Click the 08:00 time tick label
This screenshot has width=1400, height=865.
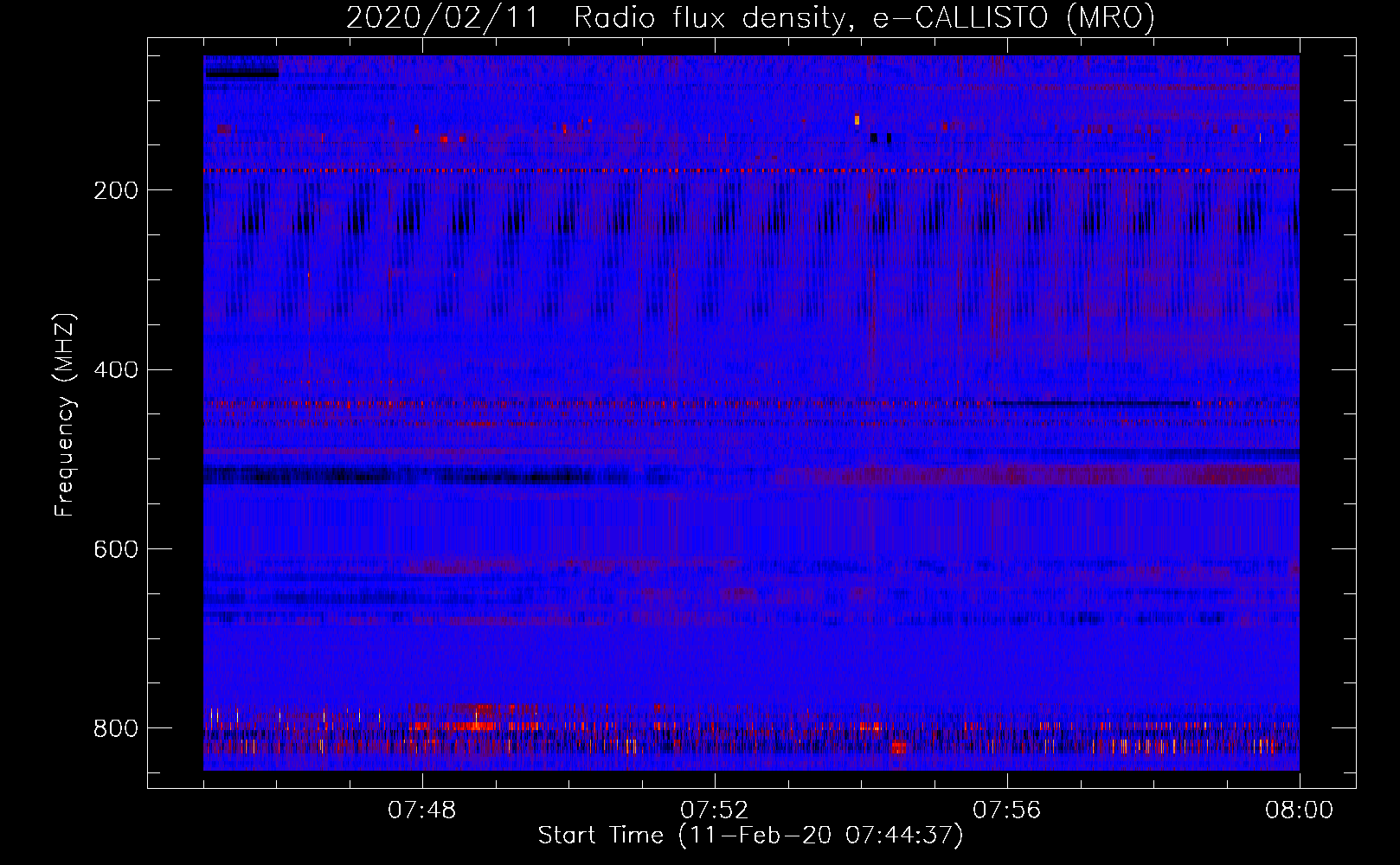point(1300,811)
